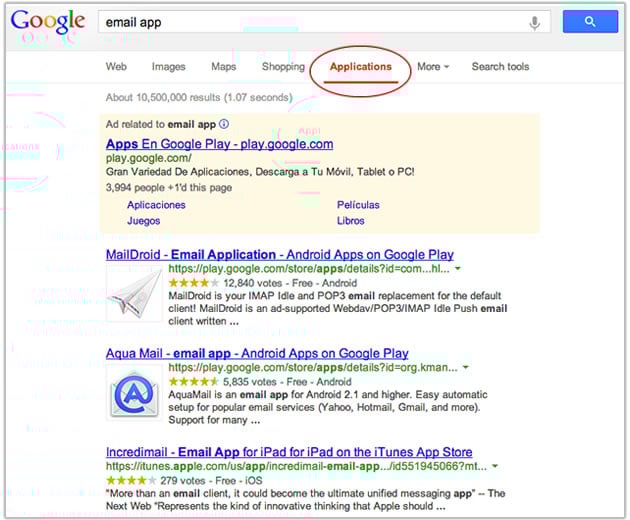Click the Juegos sitelink
This screenshot has width=630, height=520.
click(143, 221)
